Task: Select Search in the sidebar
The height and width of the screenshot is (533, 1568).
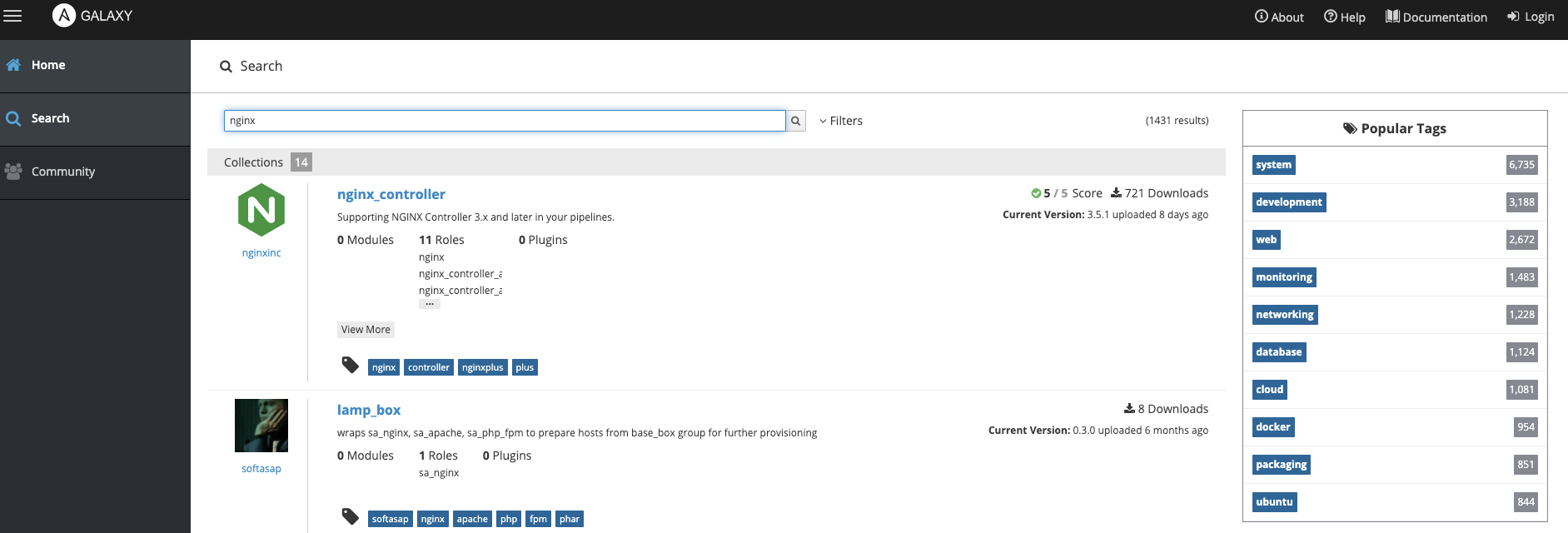Action: 95,118
